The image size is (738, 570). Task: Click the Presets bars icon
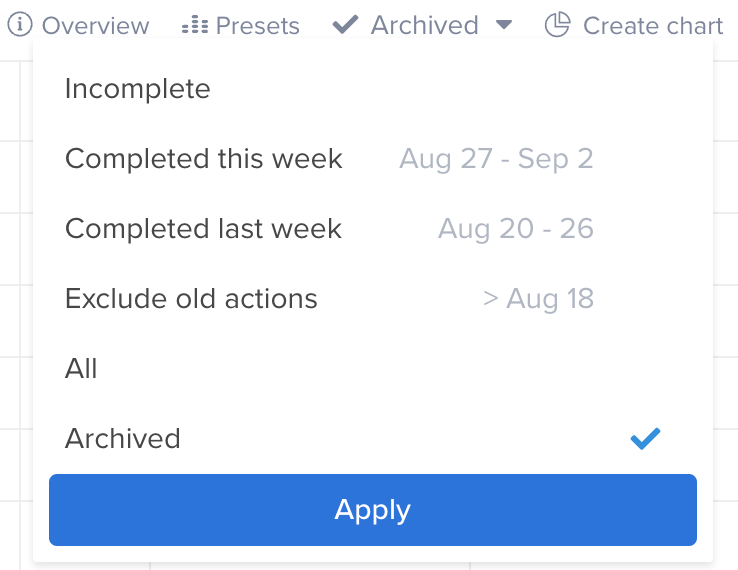(x=195, y=25)
